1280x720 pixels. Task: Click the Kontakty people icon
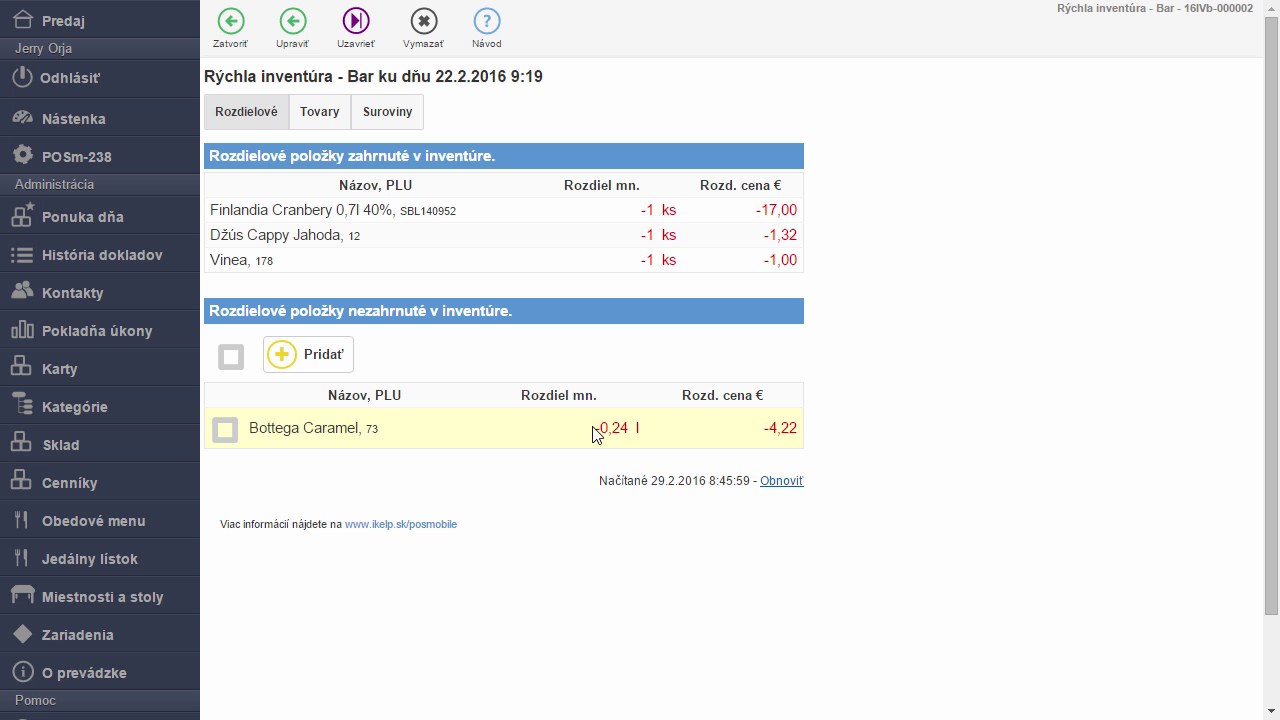point(23,292)
